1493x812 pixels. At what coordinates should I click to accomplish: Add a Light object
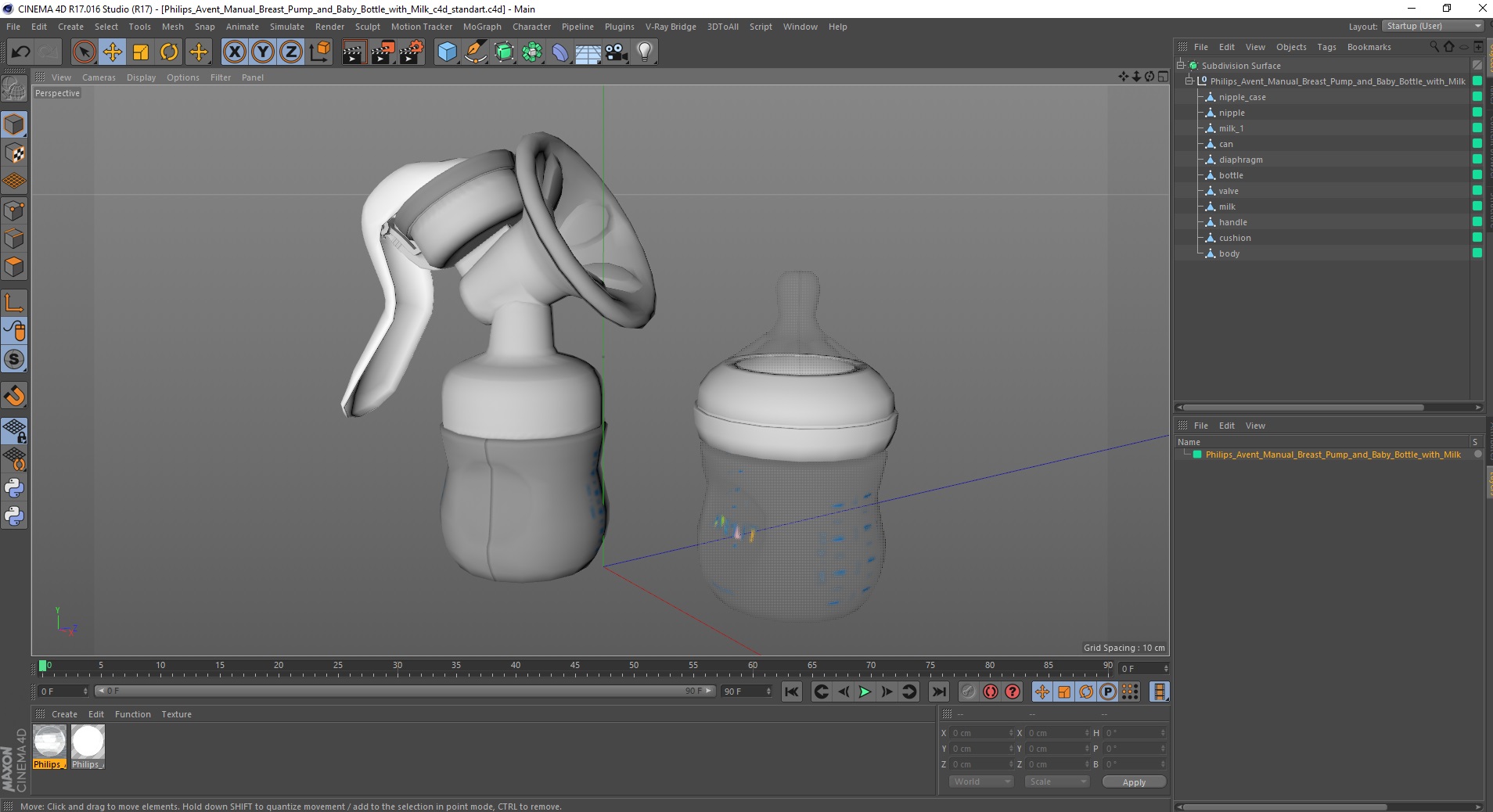[645, 52]
